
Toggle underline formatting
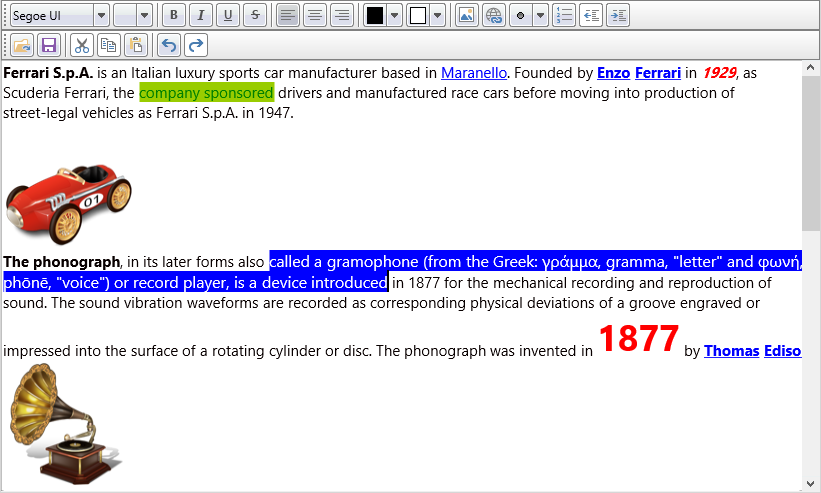(228, 15)
